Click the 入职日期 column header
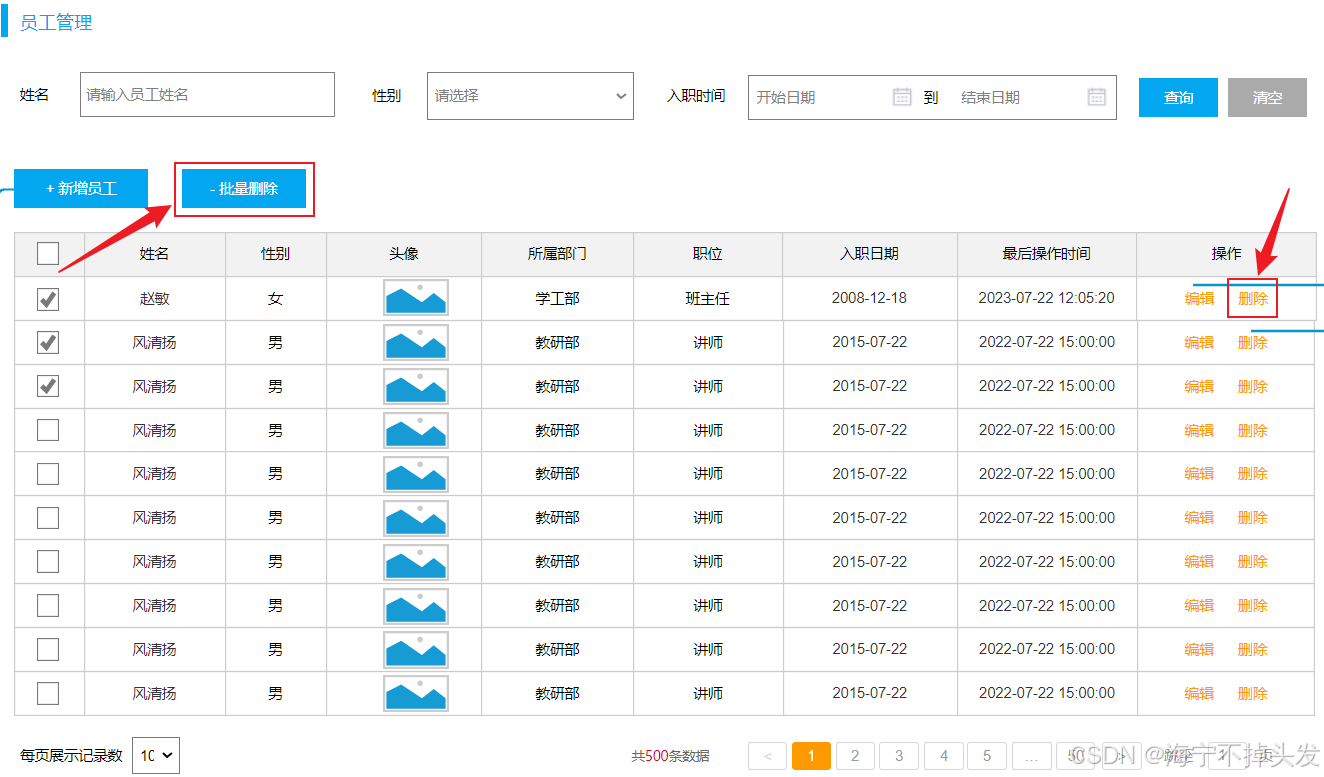 (870, 254)
